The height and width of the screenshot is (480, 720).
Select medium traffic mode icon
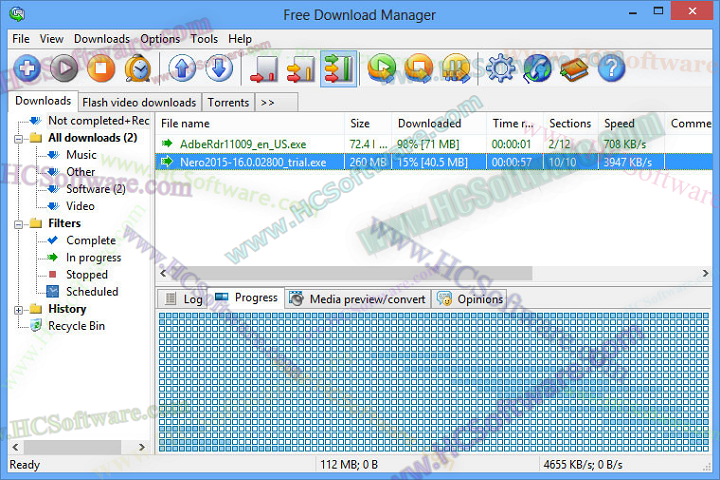coord(301,69)
